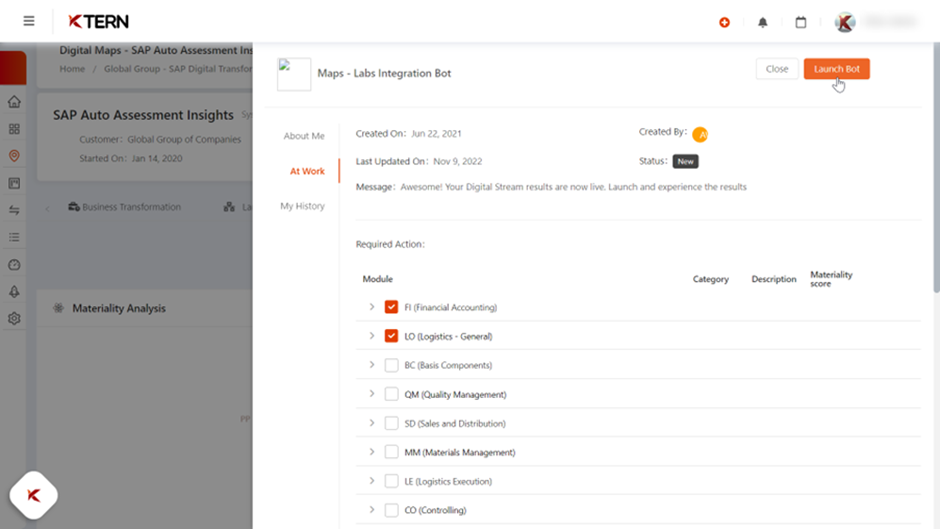Click the Close button
This screenshot has width=940, height=529.
coord(777,69)
